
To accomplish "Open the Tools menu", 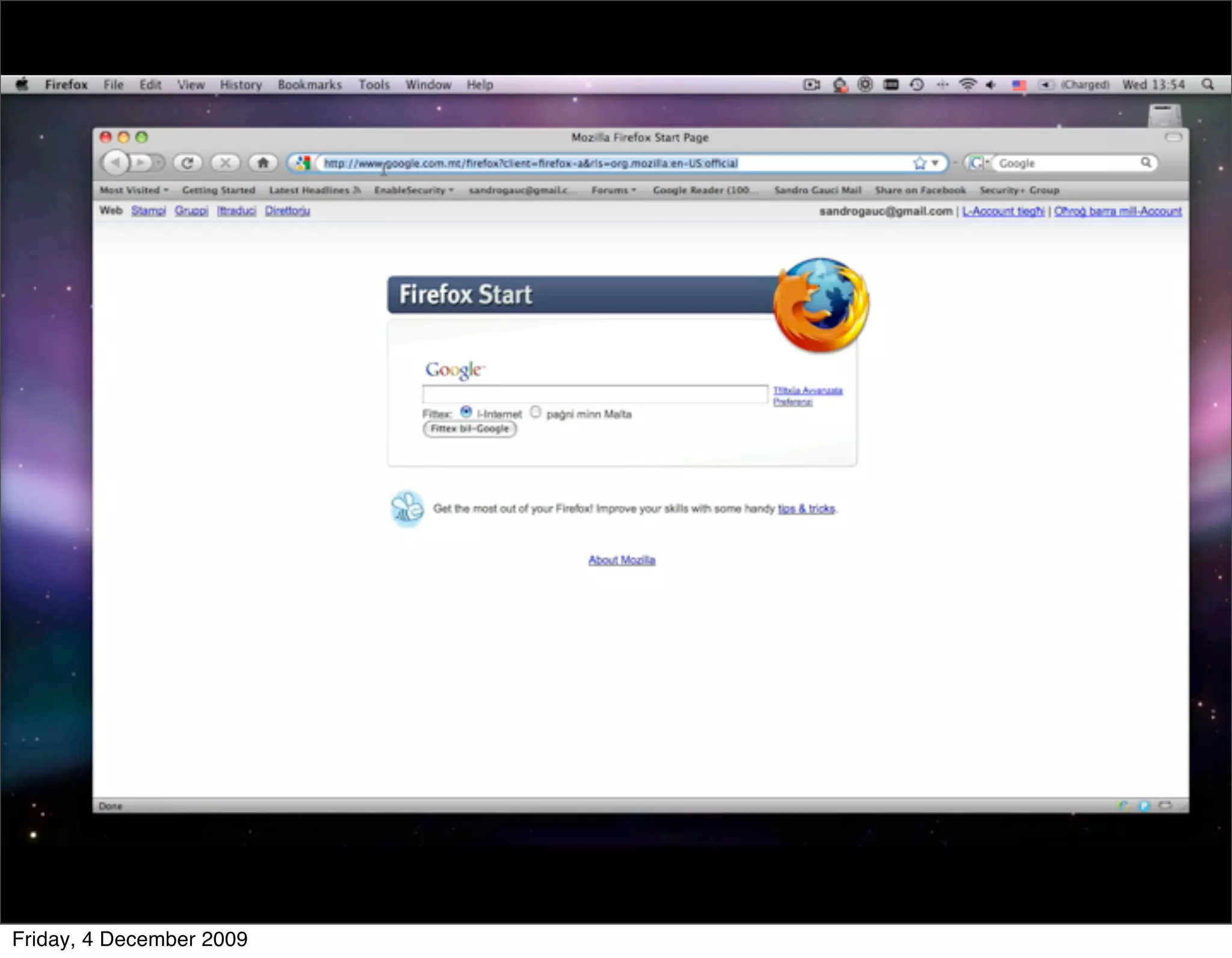I will tap(374, 85).
